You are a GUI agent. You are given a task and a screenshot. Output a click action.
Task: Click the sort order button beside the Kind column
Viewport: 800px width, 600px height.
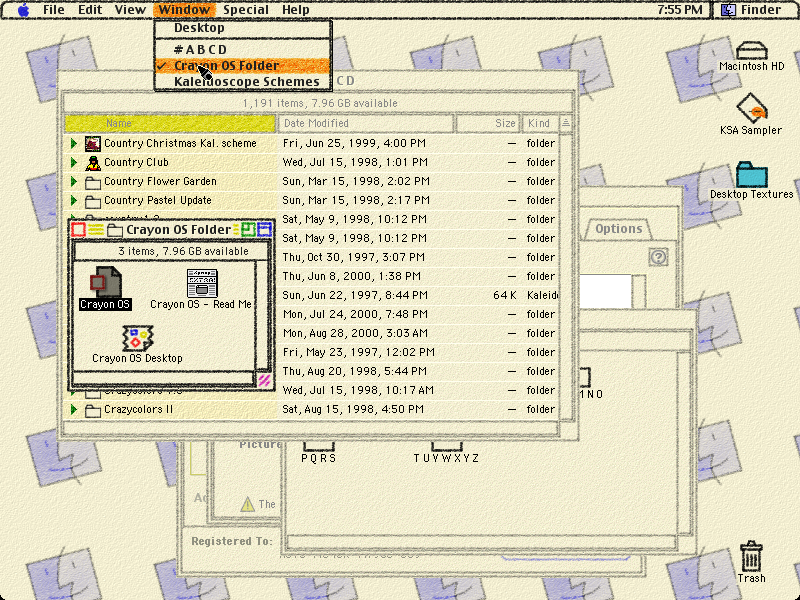pos(566,123)
